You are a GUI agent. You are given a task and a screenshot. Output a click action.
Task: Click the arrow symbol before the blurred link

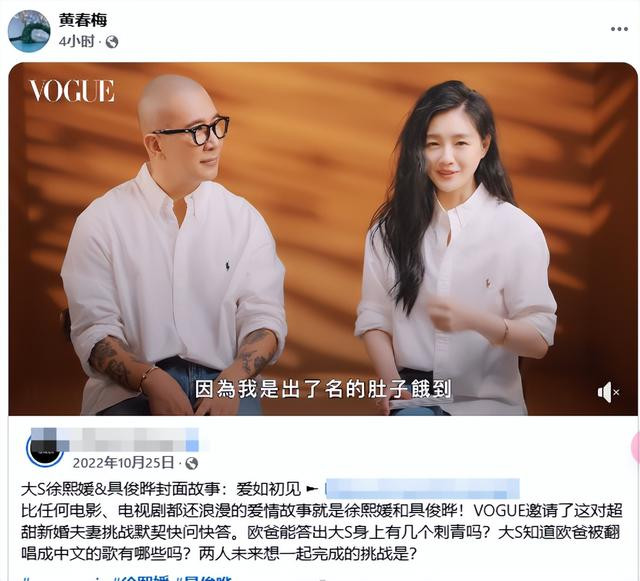pos(312,489)
